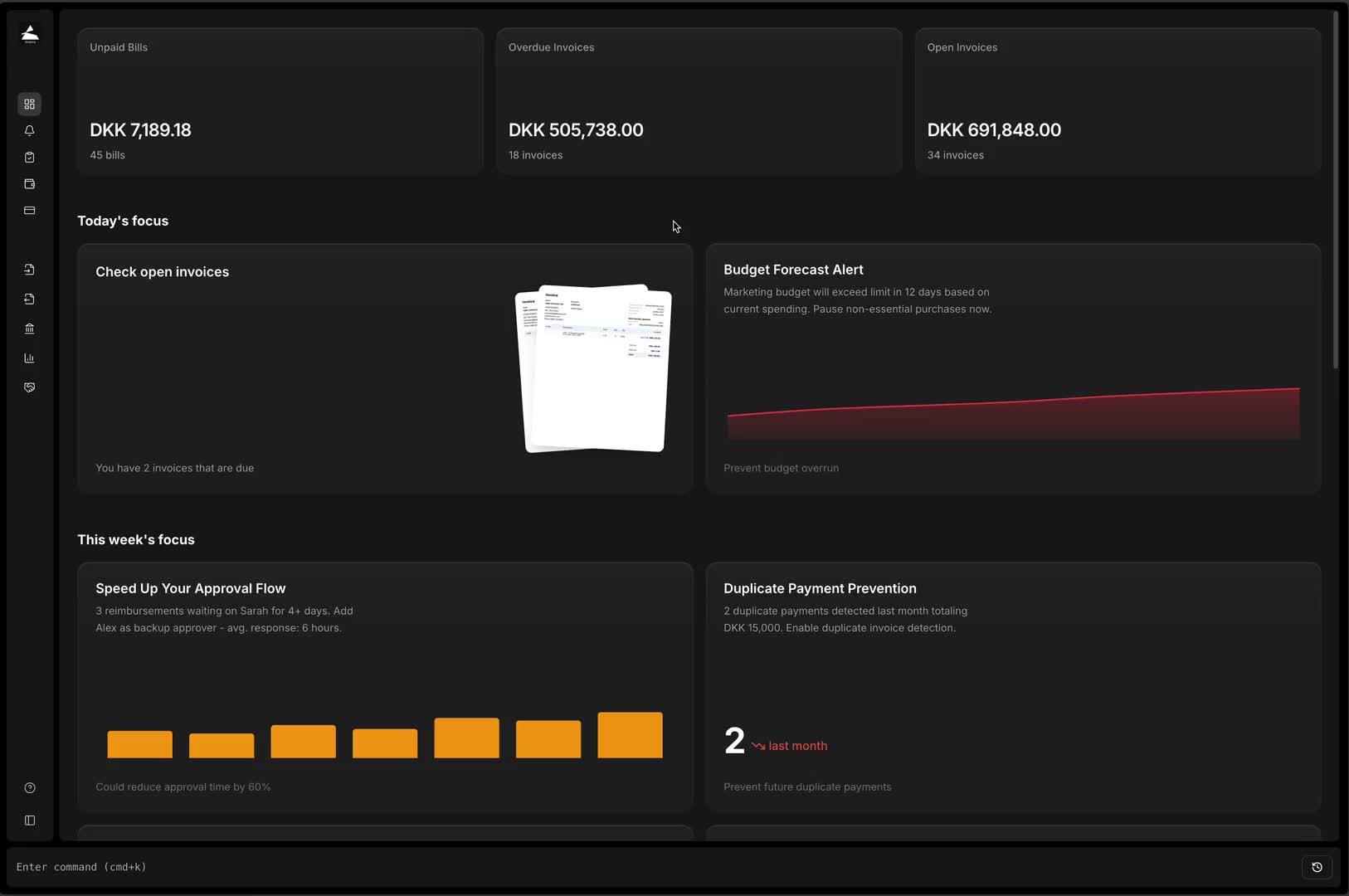Click the '34 invoices' count text

(x=956, y=155)
